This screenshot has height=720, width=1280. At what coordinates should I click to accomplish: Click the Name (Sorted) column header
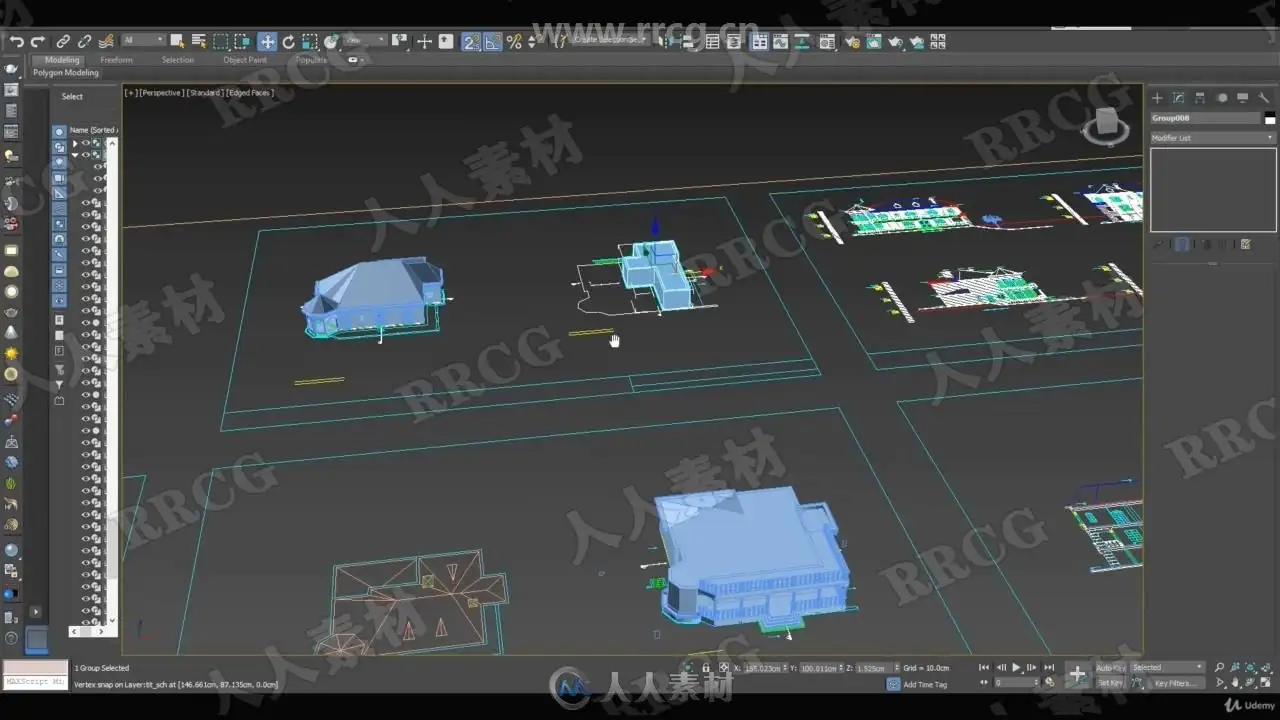click(93, 130)
